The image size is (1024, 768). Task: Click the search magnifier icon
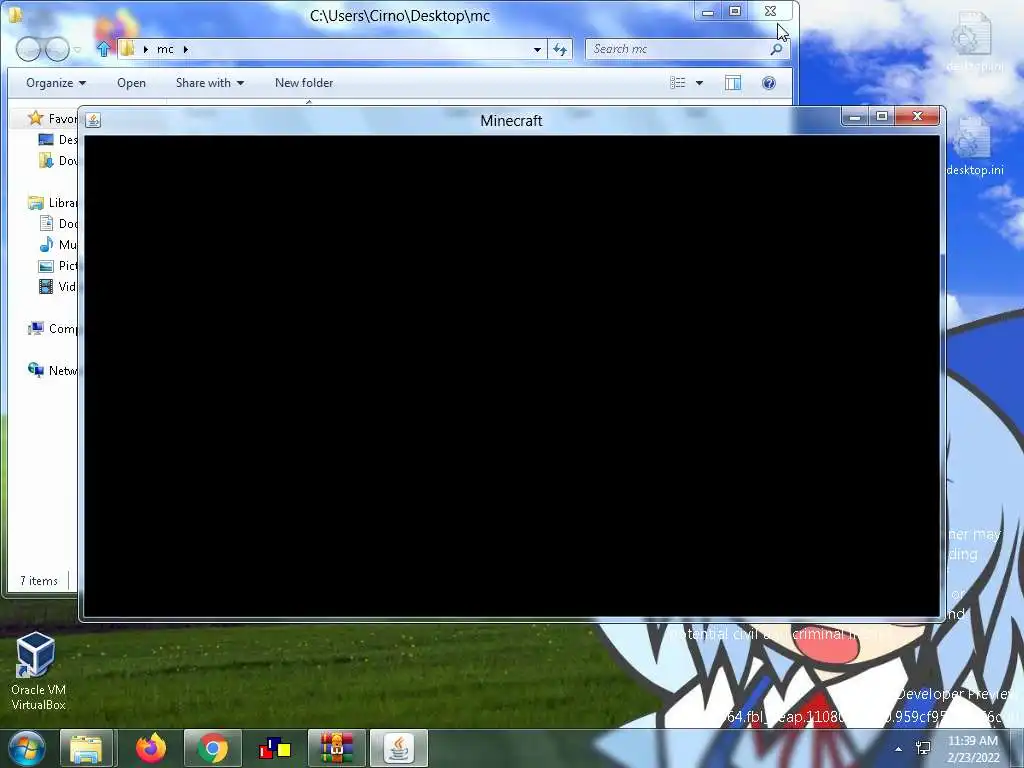pyautogui.click(x=776, y=49)
